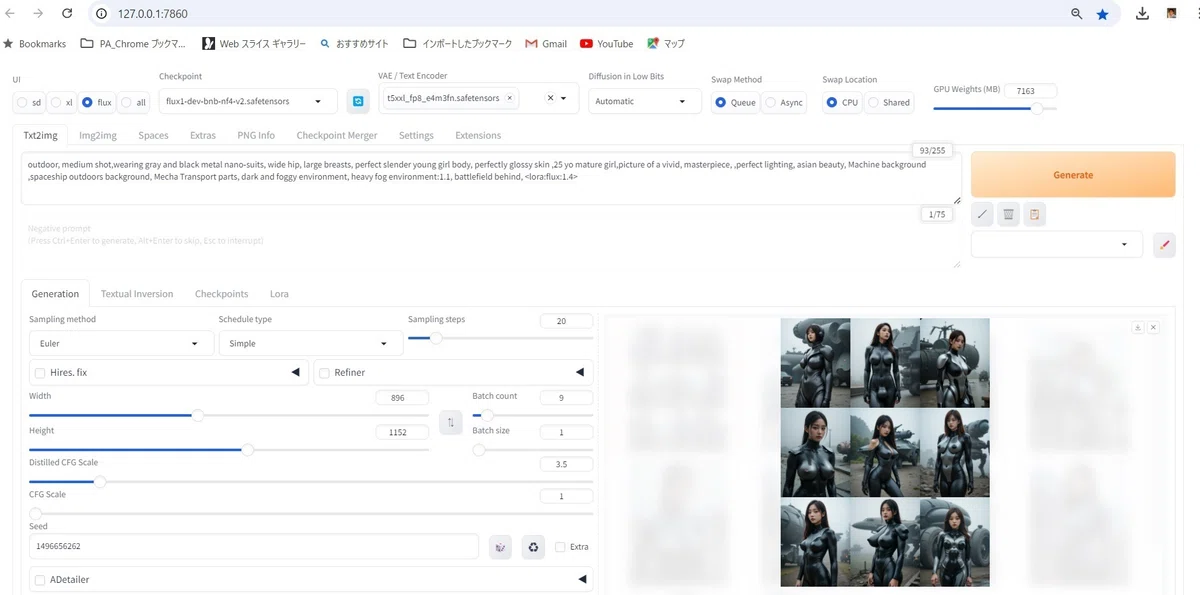Open the Checkpoint Merger tab
The width and height of the screenshot is (1200, 595).
[x=337, y=135]
